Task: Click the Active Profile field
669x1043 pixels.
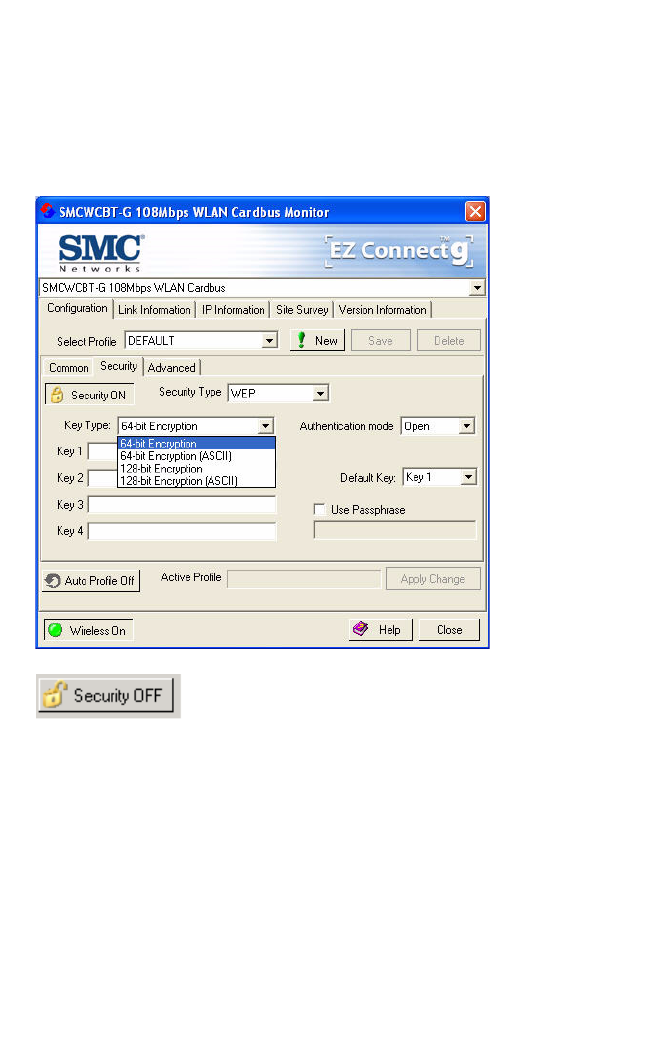Action: [x=304, y=579]
